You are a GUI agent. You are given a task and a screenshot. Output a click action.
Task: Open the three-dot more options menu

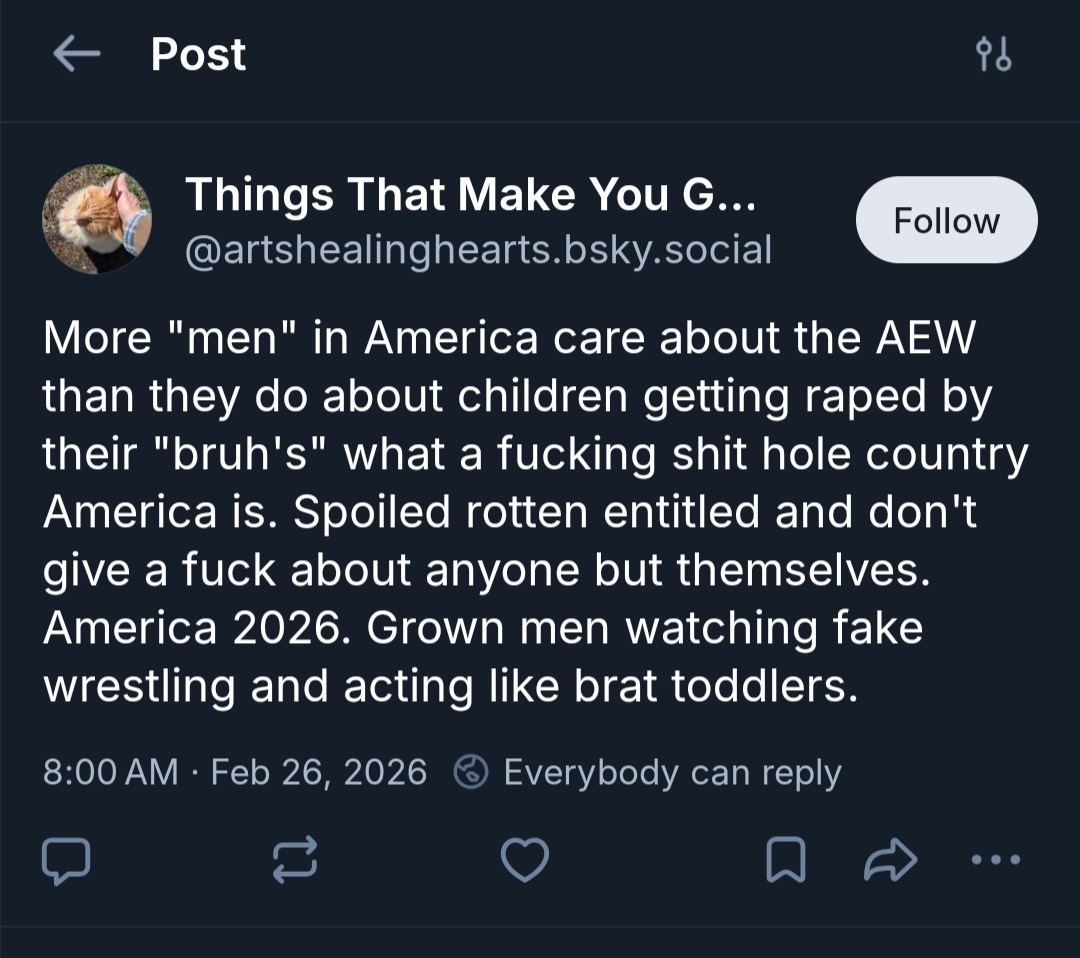pyautogui.click(x=996, y=860)
